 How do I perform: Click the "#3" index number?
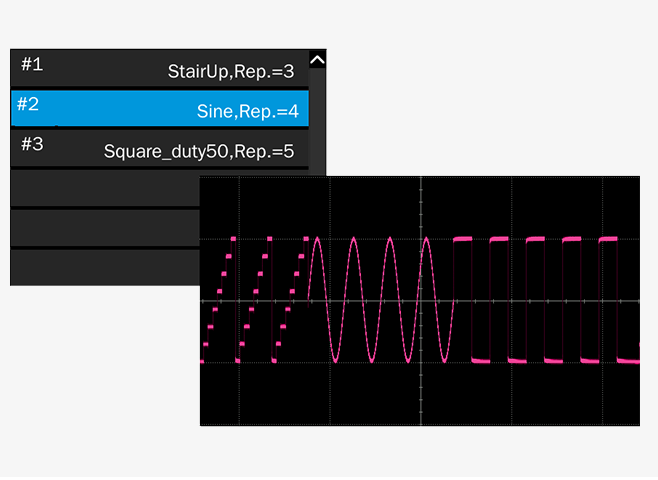pos(32,143)
